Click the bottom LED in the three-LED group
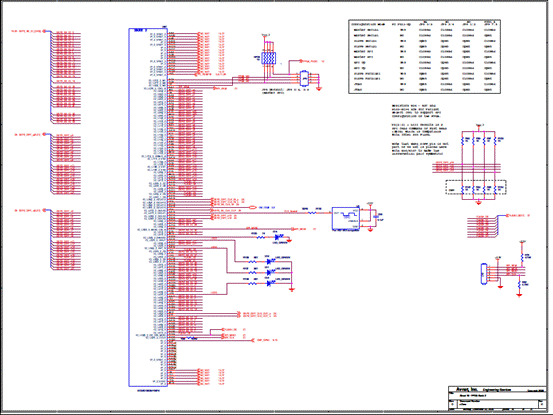The height and width of the screenshot is (415, 553). (x=270, y=283)
